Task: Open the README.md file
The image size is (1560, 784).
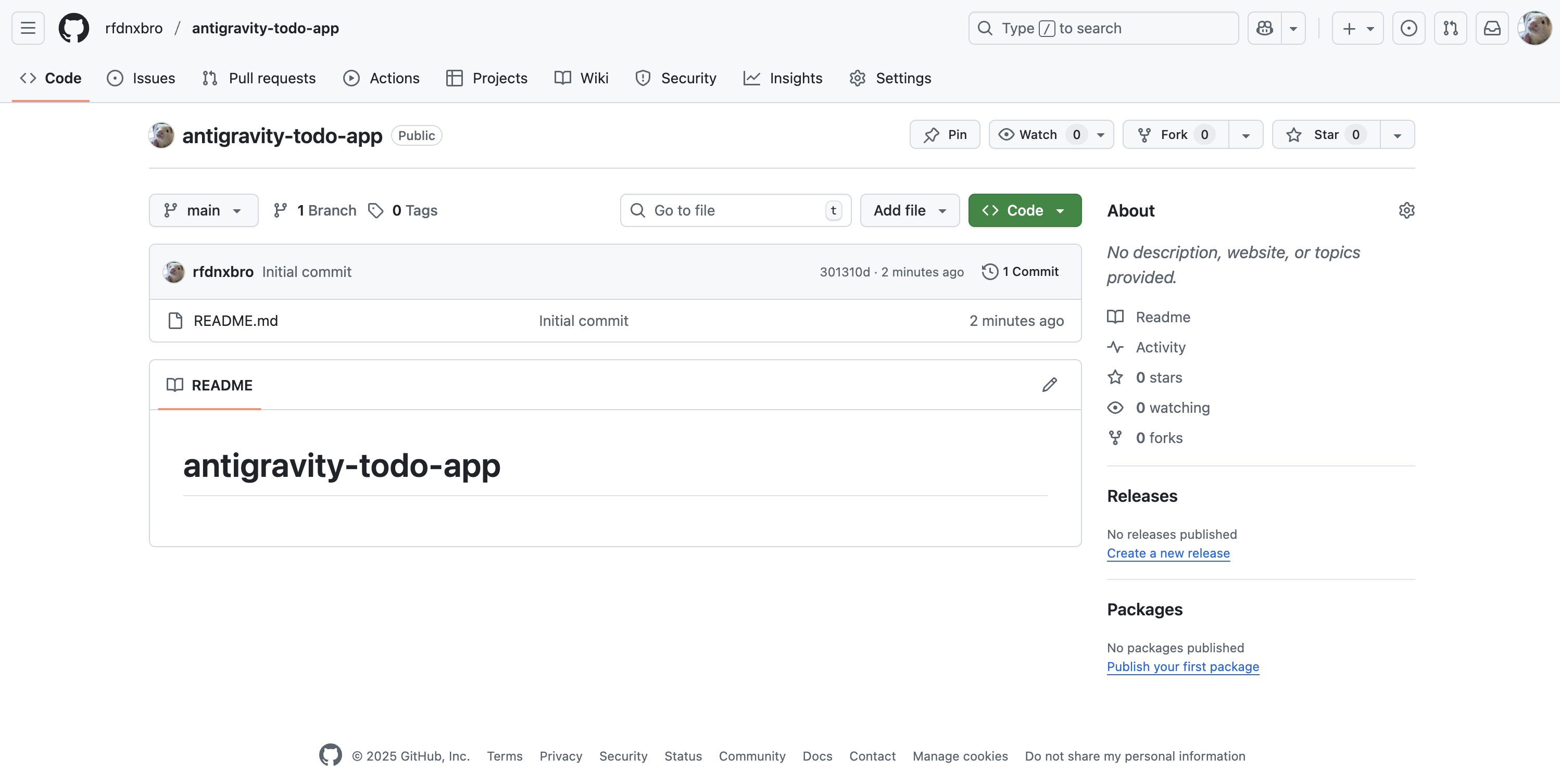Action: pos(235,321)
